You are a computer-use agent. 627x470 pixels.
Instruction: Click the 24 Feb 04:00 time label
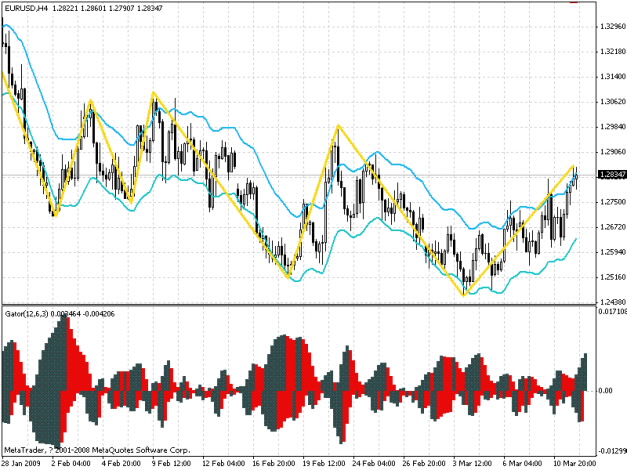pos(374,463)
